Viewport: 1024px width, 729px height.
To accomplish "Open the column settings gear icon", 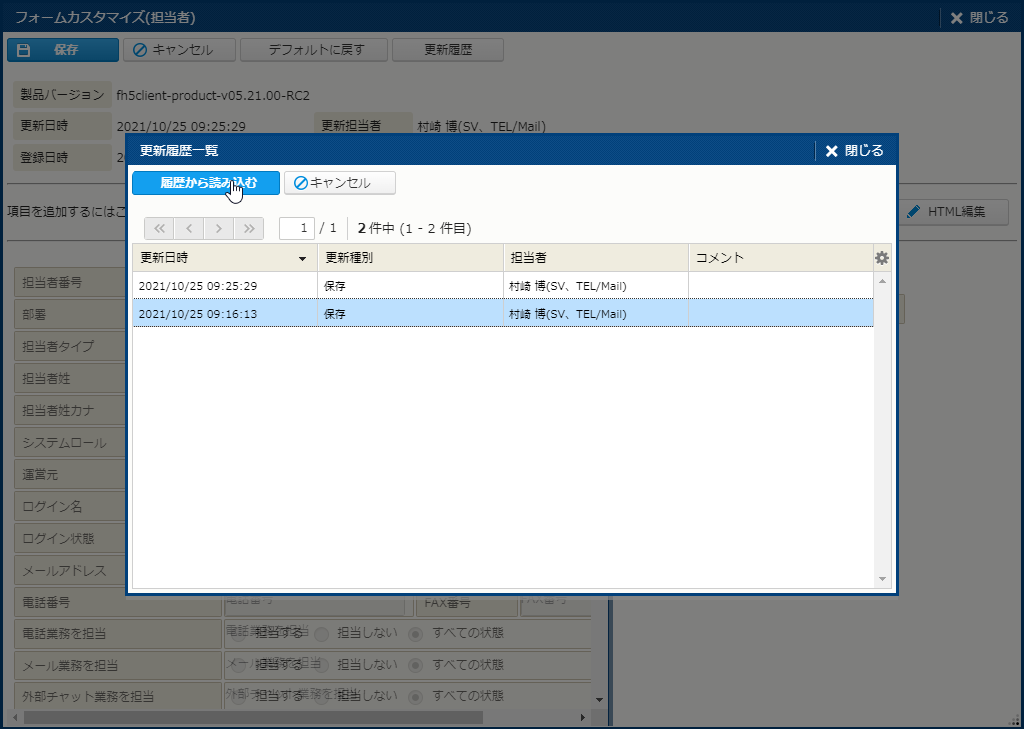I will pos(881,258).
